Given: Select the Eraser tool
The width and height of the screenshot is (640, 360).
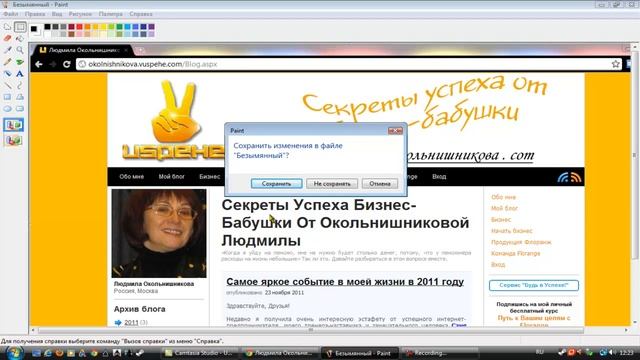Looking at the screenshot, I should [x=7, y=38].
